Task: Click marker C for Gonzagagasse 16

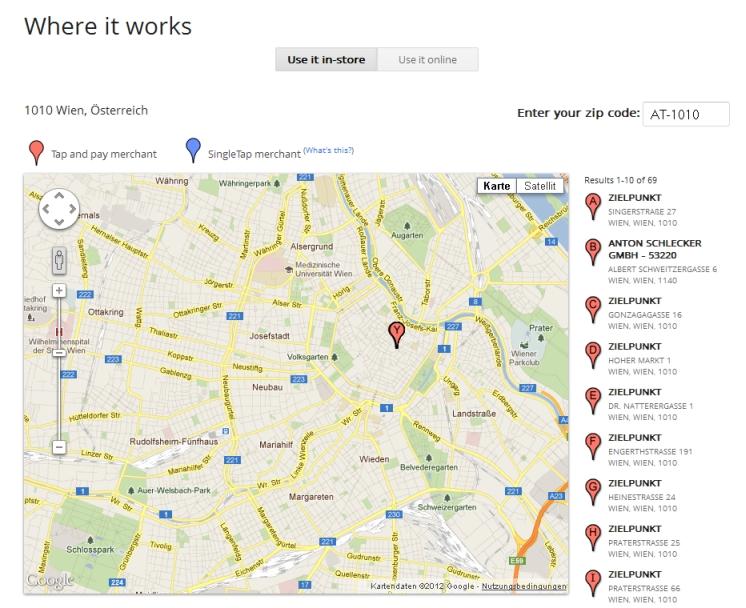Action: coord(592,310)
